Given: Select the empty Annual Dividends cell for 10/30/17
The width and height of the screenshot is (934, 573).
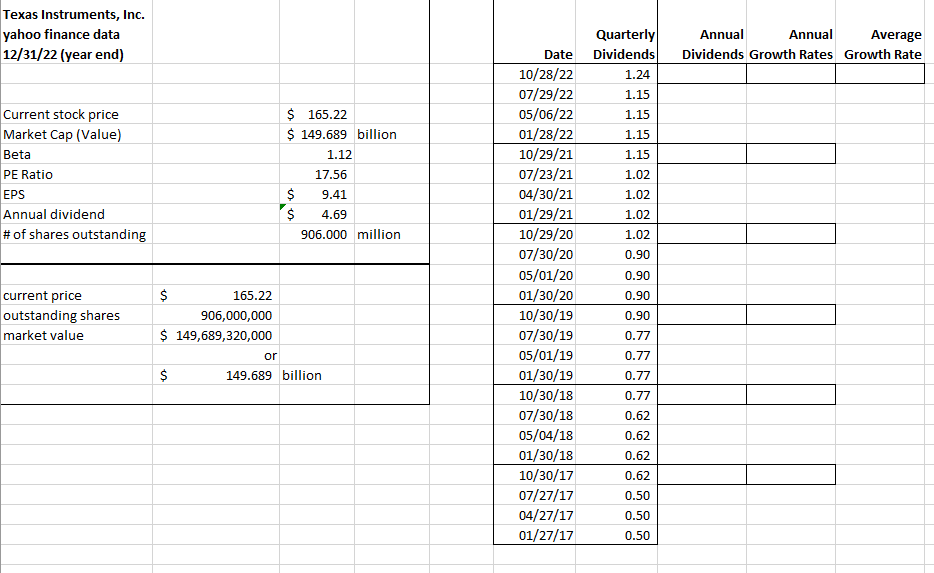Looking at the screenshot, I should [702, 475].
